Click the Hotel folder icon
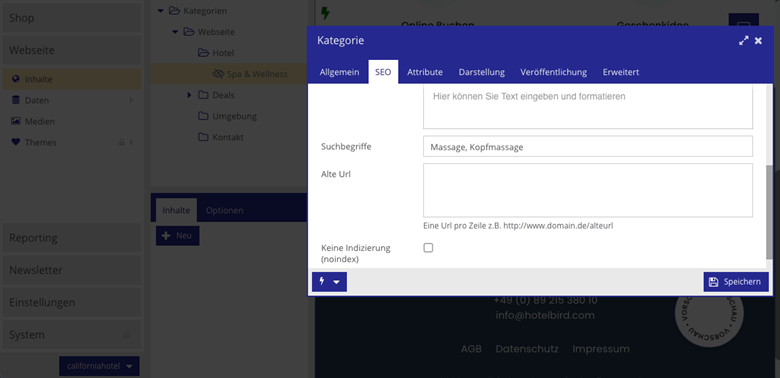The width and height of the screenshot is (780, 378). [x=203, y=53]
